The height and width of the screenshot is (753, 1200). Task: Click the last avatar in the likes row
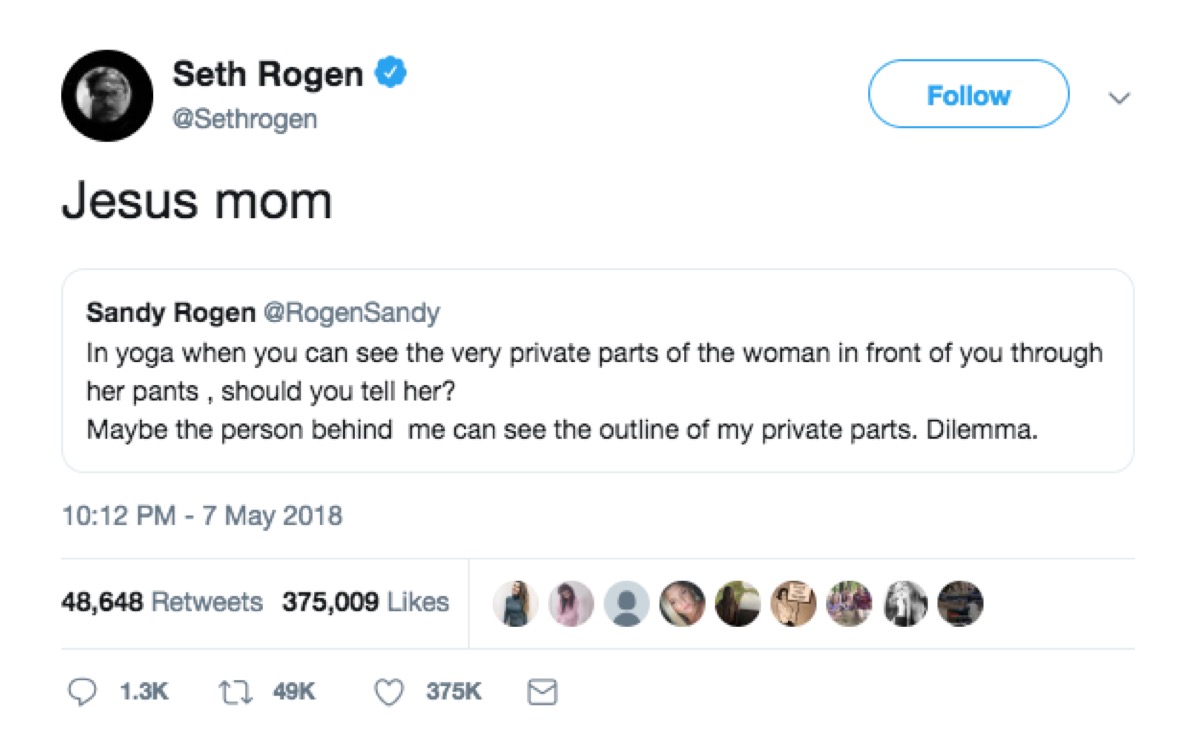(x=961, y=603)
